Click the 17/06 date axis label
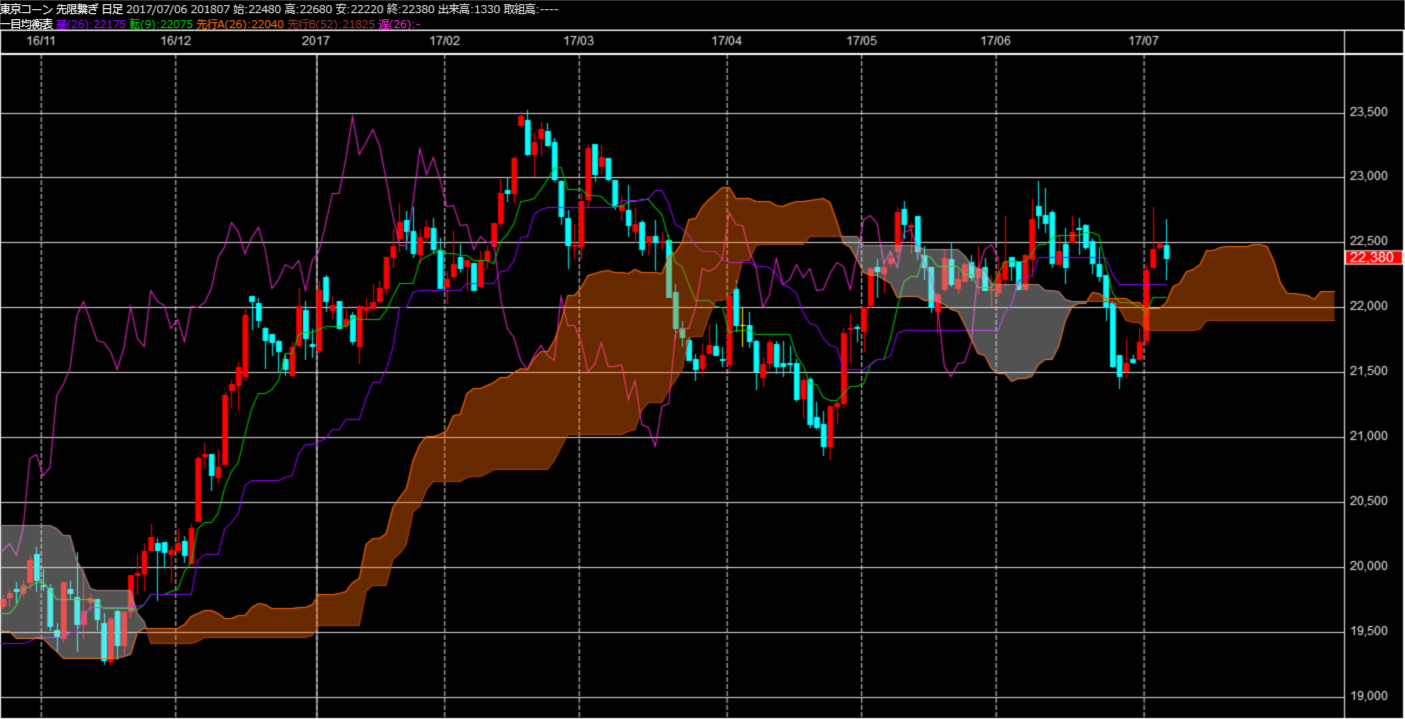This screenshot has height=719, width=1405. coord(995,41)
